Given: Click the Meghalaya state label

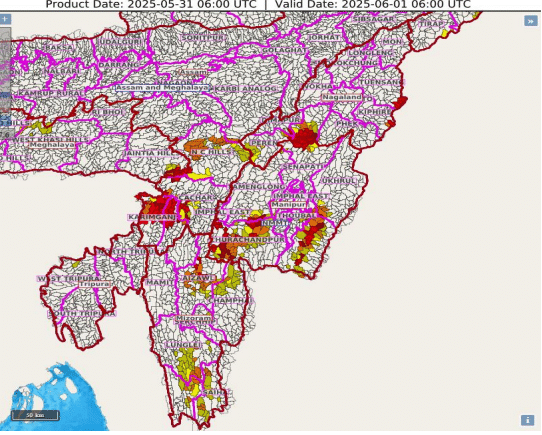Looking at the screenshot, I should [52, 145].
